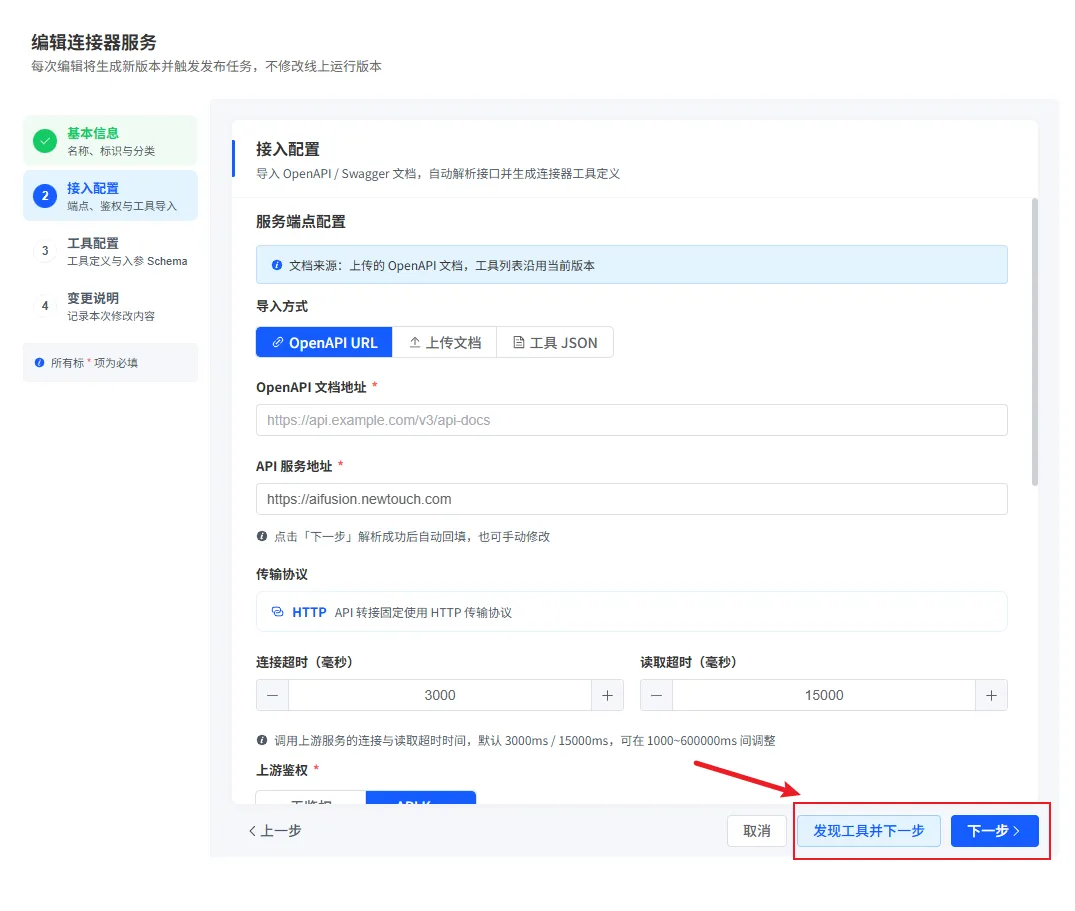
Task: Click the 传输协议 label
Action: pos(282,574)
